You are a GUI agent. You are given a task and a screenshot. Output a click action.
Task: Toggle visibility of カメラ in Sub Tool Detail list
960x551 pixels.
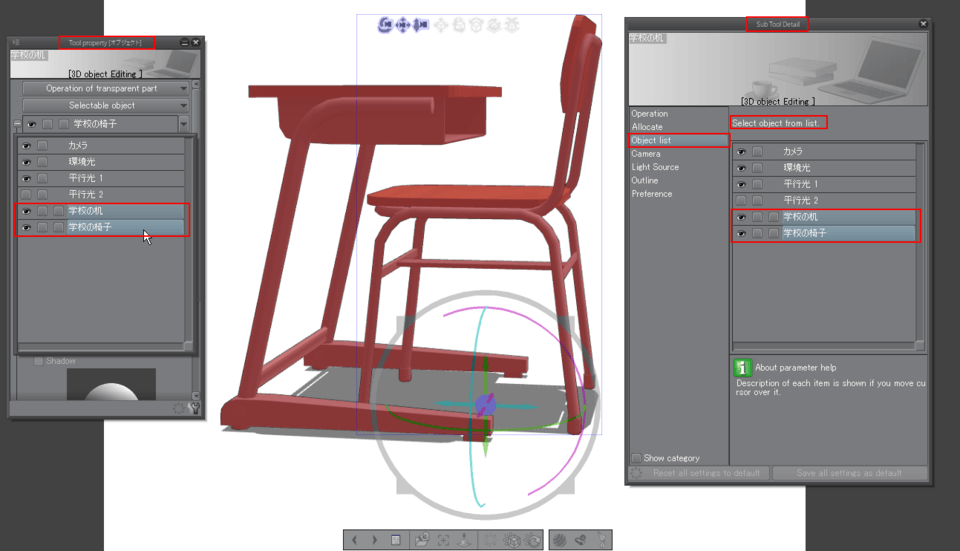click(741, 151)
